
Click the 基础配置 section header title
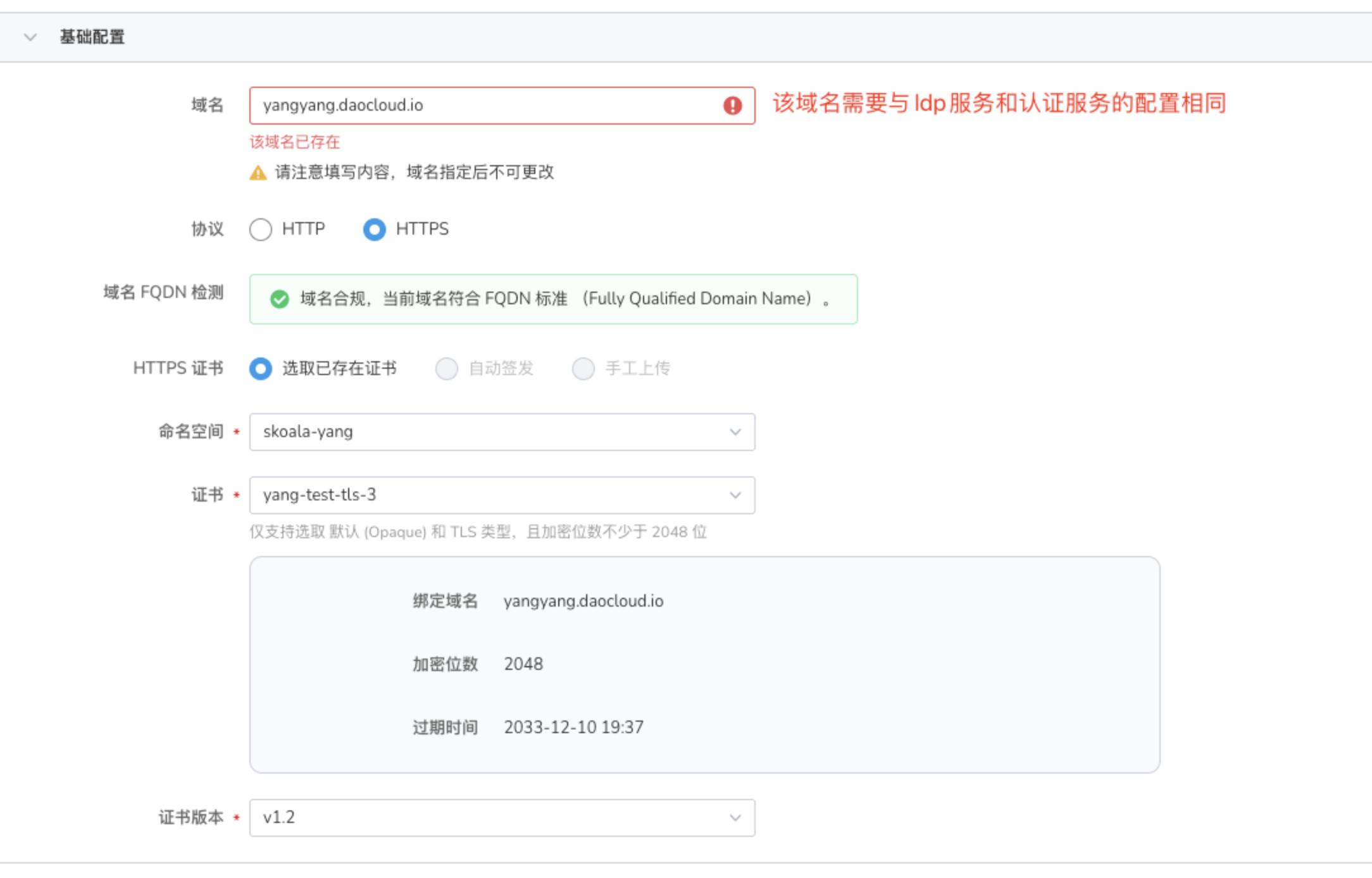pyautogui.click(x=92, y=37)
